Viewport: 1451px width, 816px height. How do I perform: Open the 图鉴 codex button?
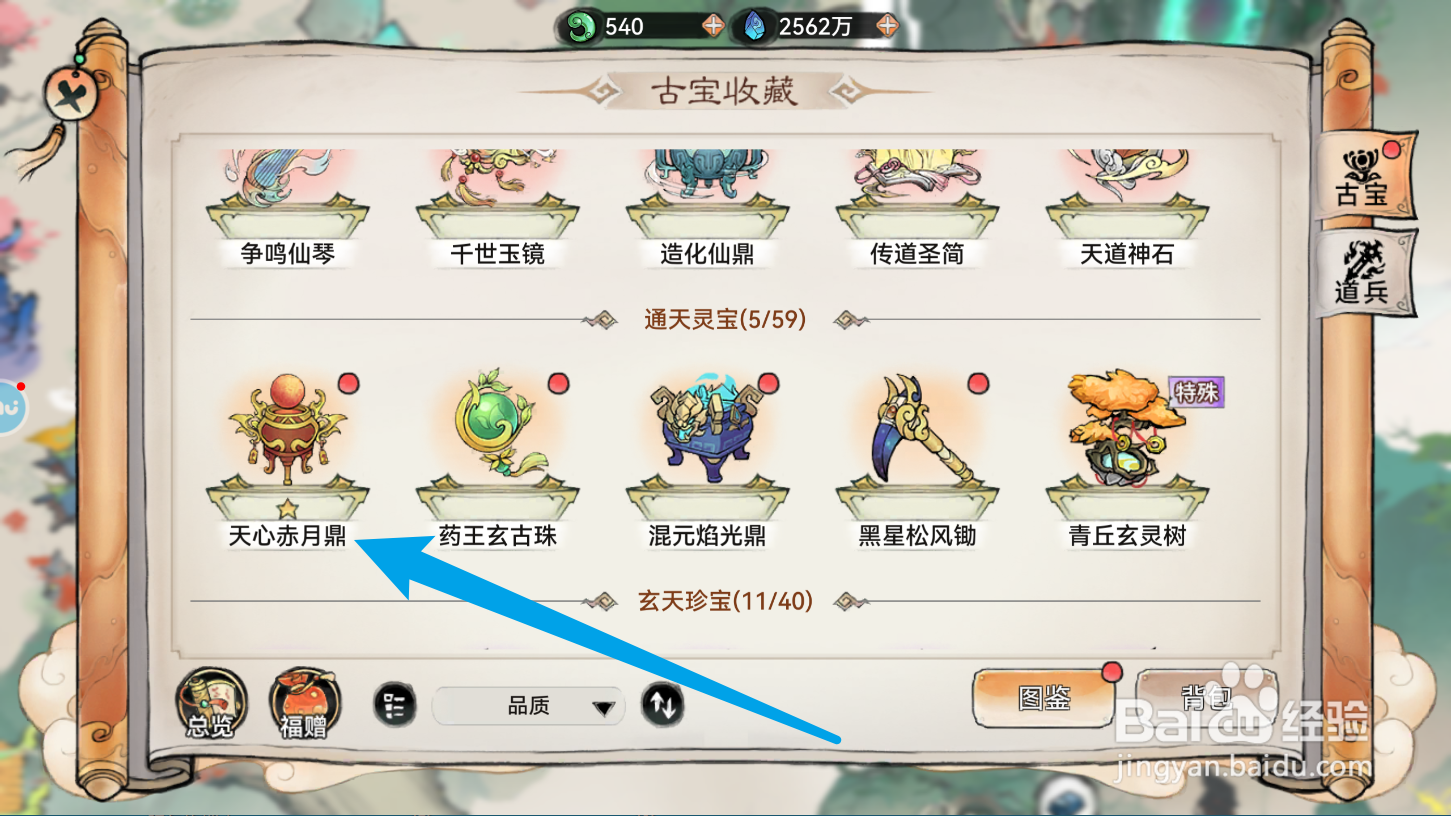(1045, 698)
